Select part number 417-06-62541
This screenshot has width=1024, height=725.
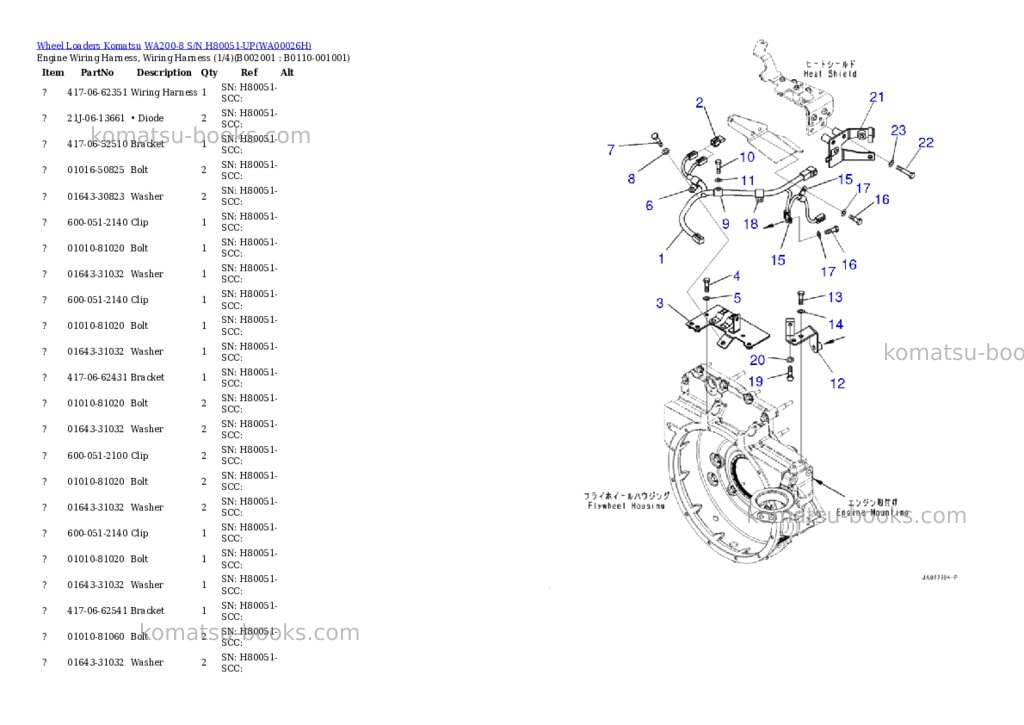coord(97,610)
